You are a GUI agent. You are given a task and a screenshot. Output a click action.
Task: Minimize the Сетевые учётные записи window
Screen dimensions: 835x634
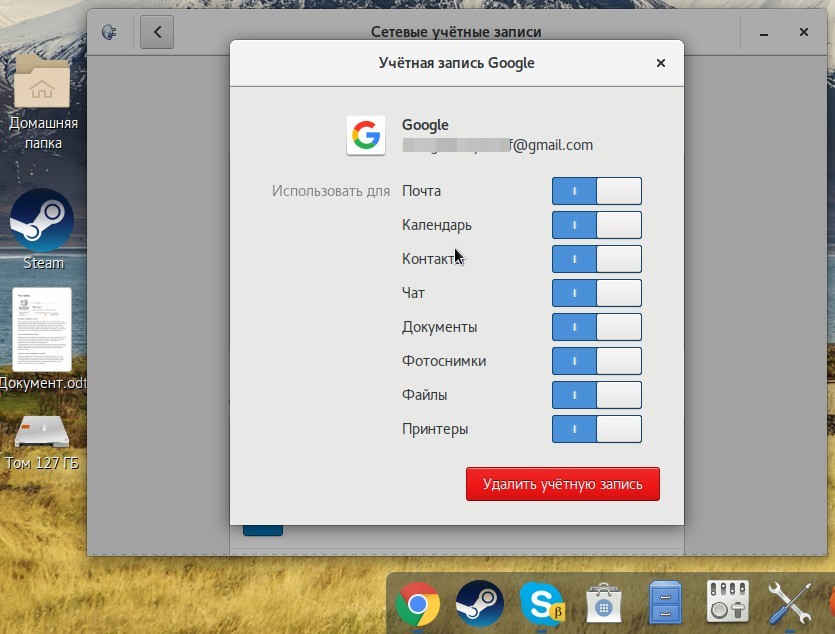pos(764,32)
